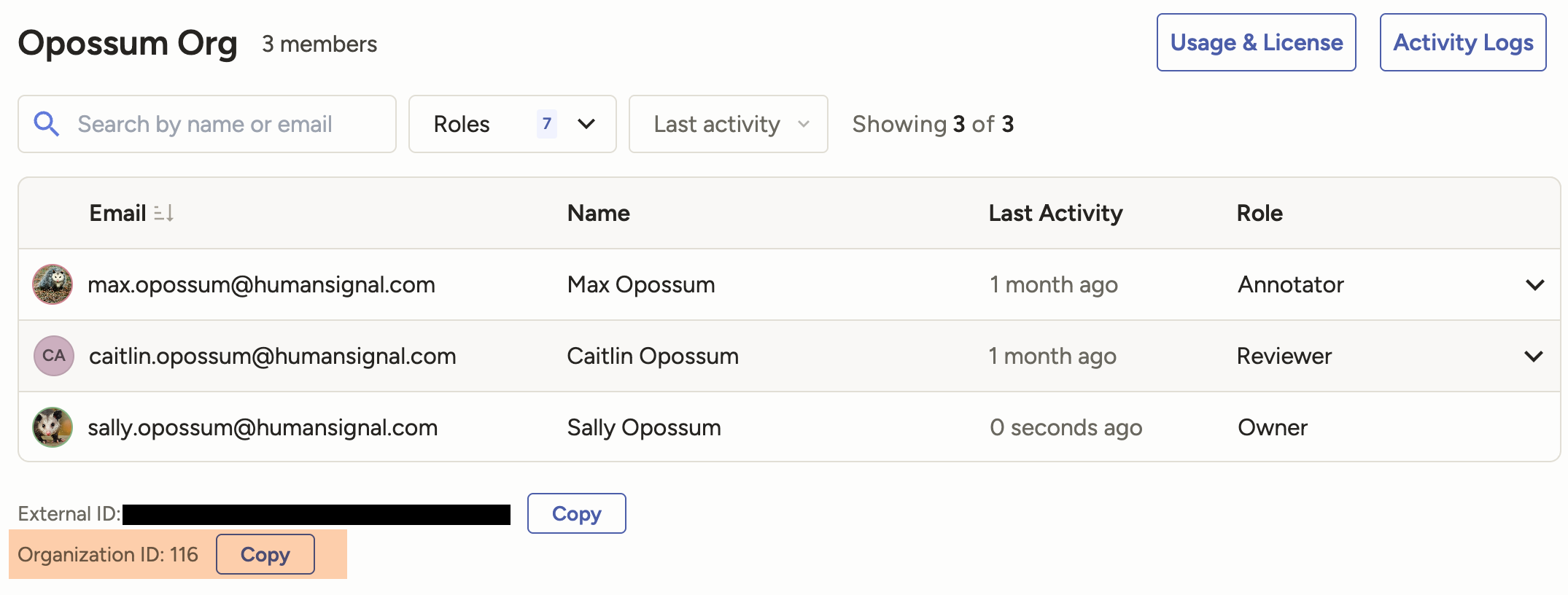1568x595 pixels.
Task: Select the caitlin.opossum@humansignal.com email
Action: click(x=272, y=356)
